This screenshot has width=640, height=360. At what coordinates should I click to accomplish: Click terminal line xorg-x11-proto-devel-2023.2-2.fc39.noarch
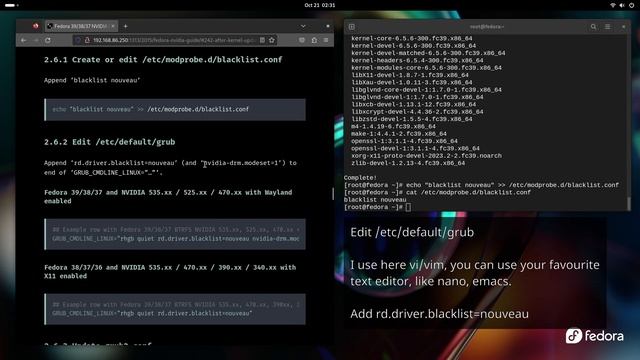point(427,156)
